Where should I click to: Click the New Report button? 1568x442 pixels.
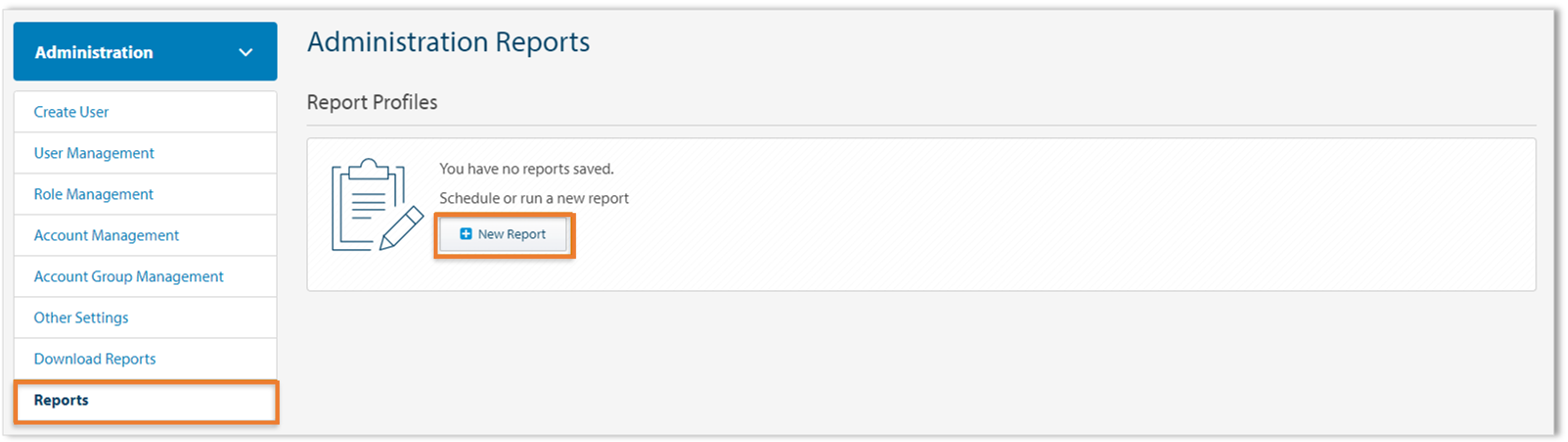(504, 234)
